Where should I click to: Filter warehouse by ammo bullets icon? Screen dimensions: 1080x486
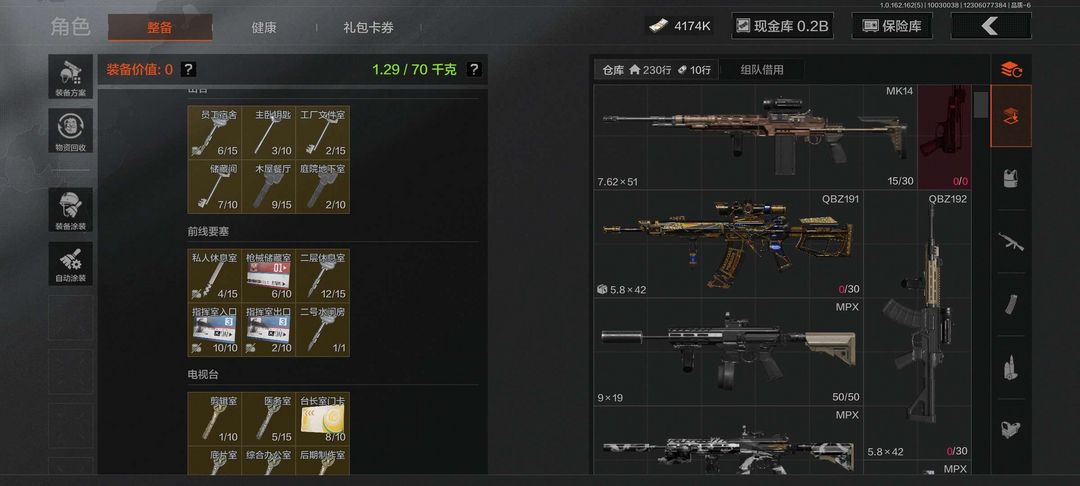pyautogui.click(x=1010, y=368)
